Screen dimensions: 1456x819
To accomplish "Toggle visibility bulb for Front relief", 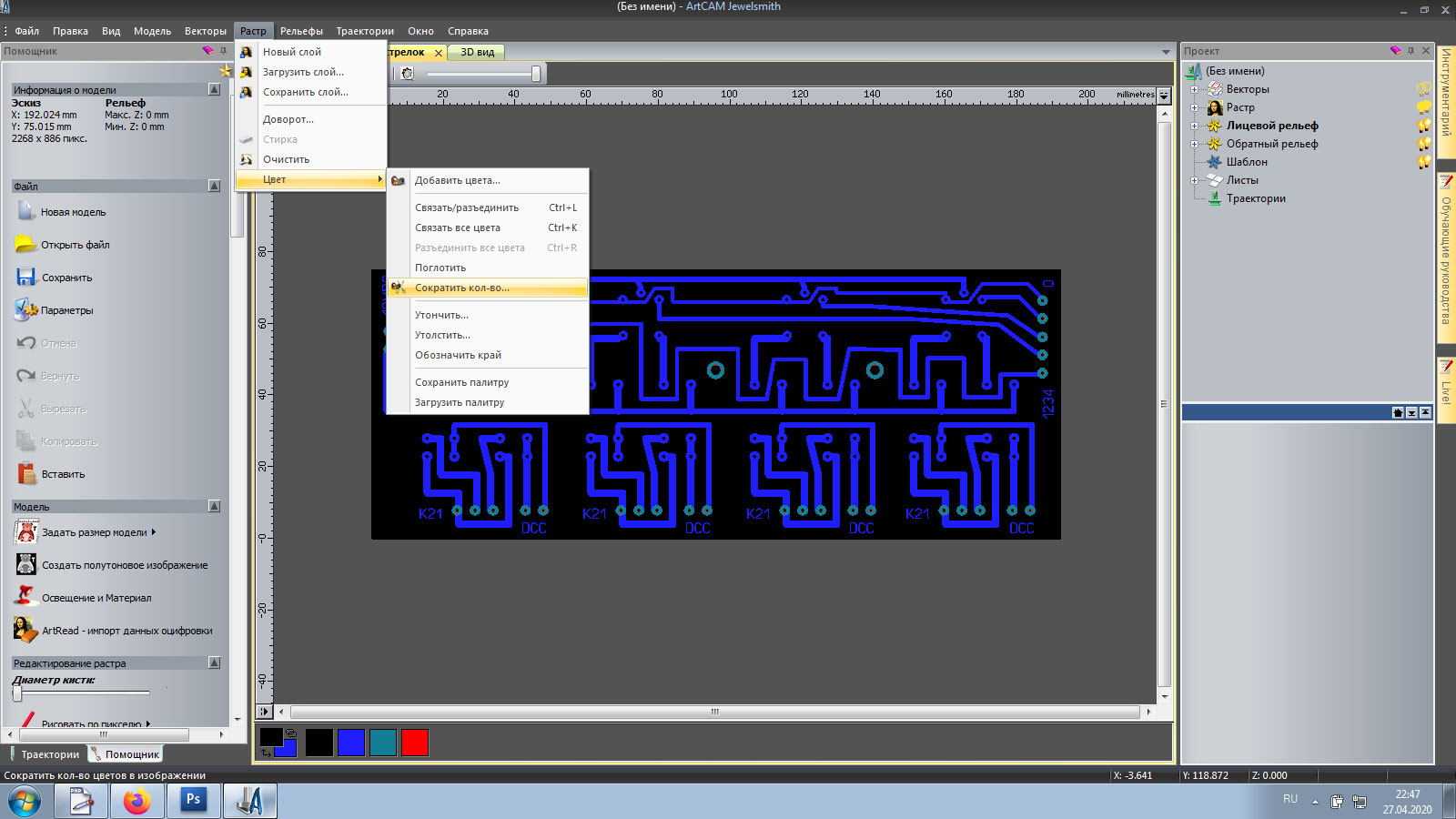I will tap(1423, 126).
